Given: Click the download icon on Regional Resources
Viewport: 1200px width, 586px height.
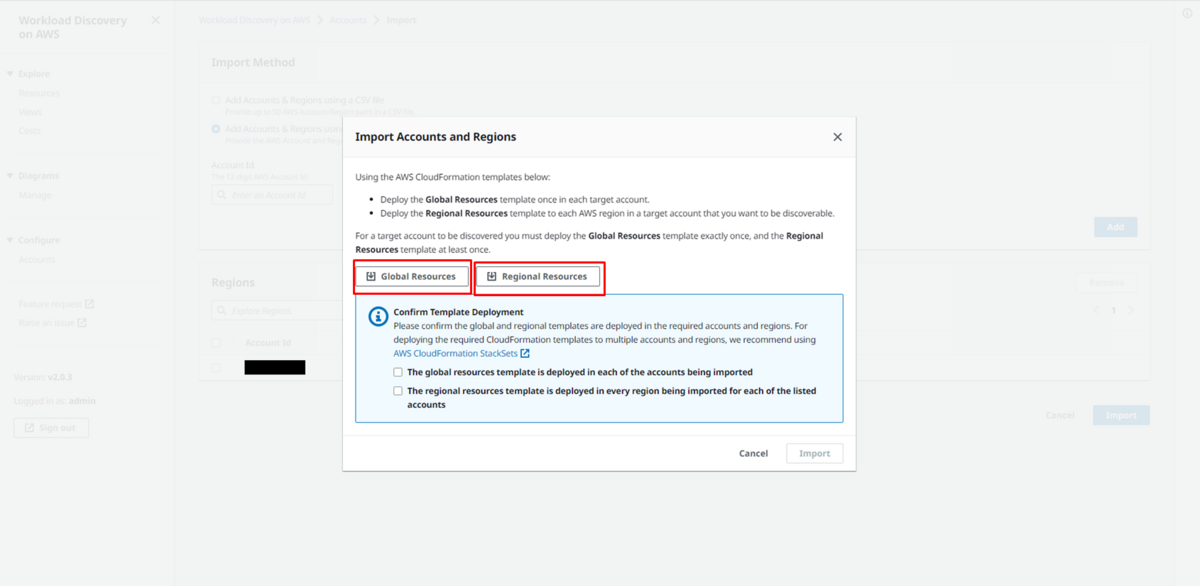Looking at the screenshot, I should click(491, 277).
